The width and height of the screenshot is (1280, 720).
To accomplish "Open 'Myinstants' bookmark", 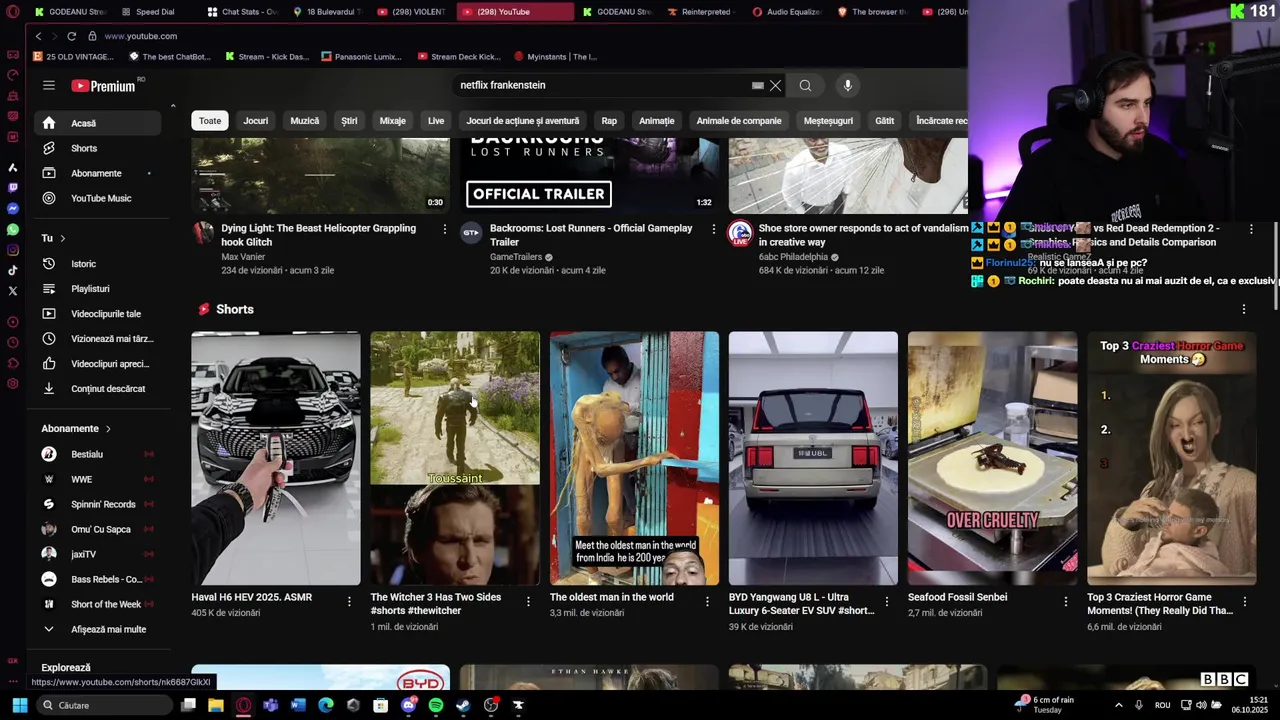I will 555,57.
